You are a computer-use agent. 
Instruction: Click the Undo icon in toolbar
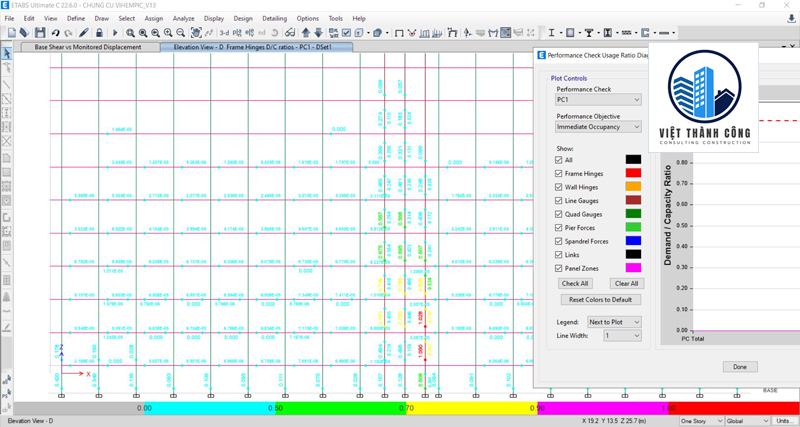56,33
